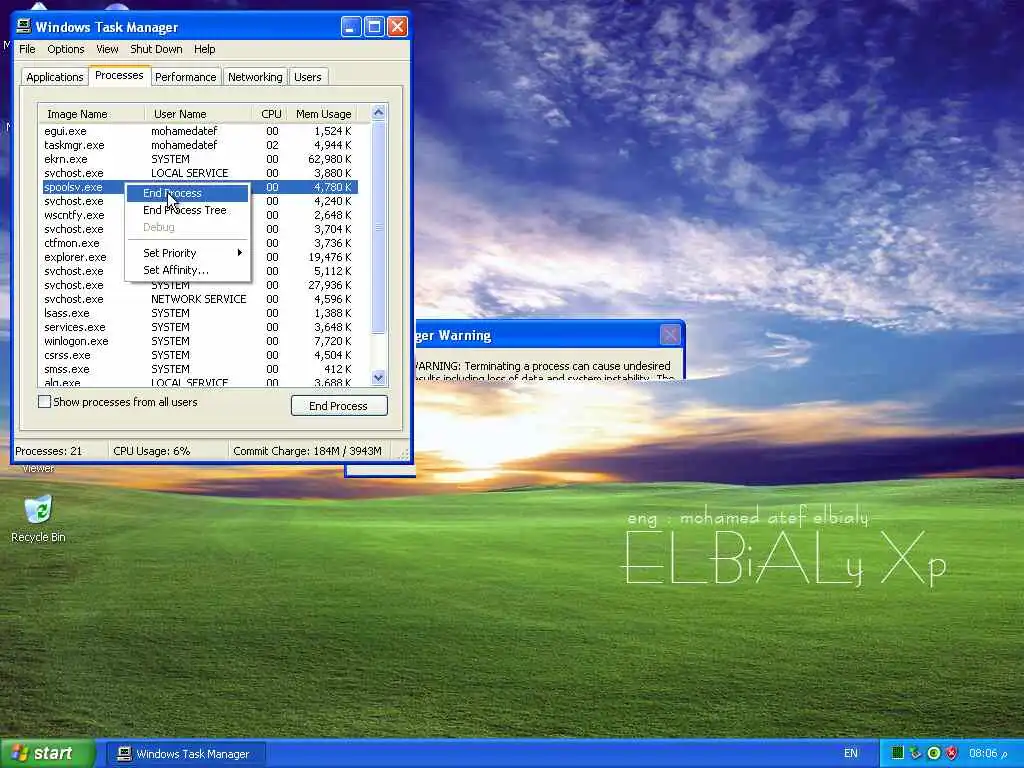Open the Start menu

[x=47, y=754]
